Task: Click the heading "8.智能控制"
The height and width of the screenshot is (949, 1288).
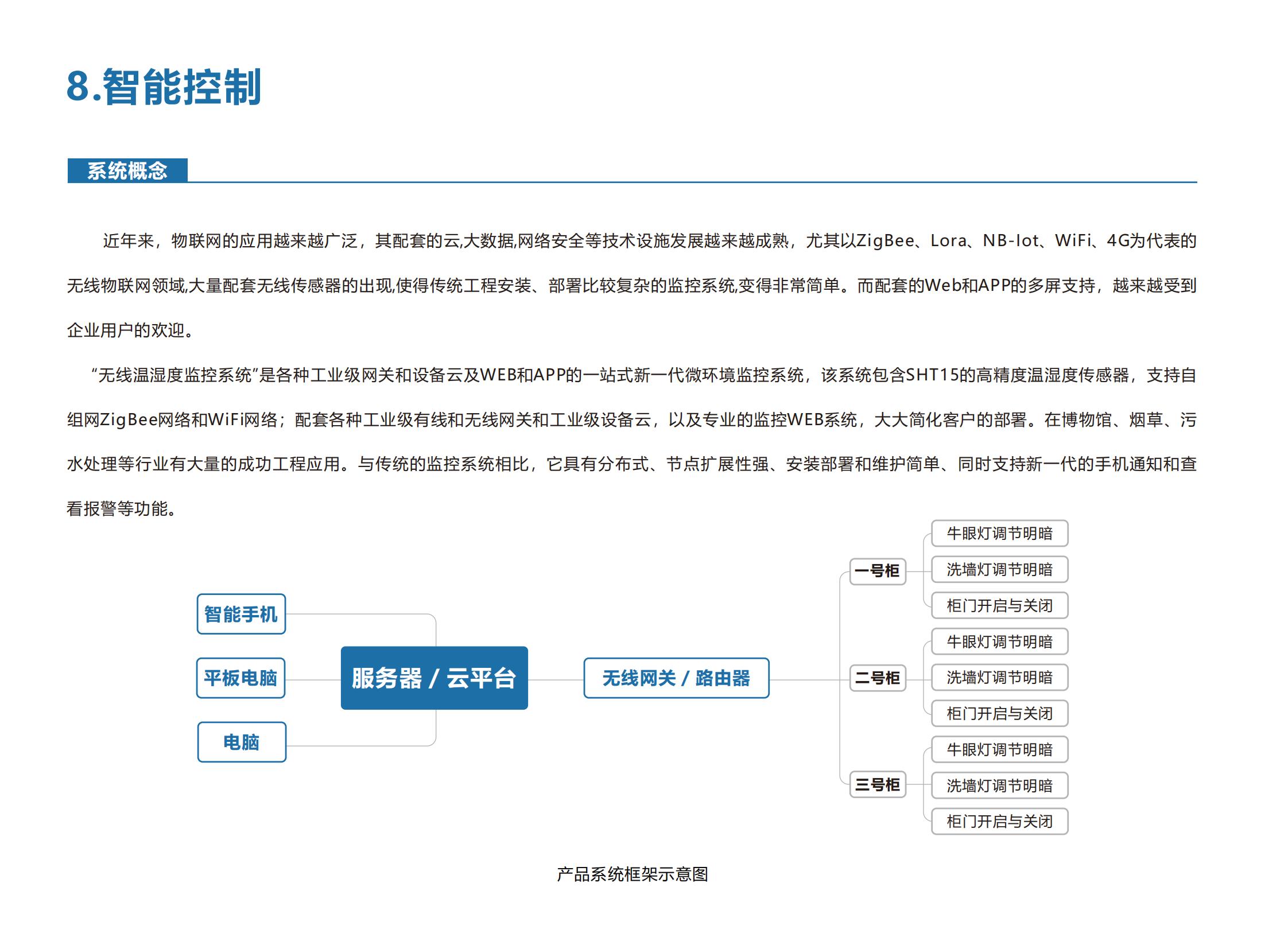Action: (x=164, y=87)
